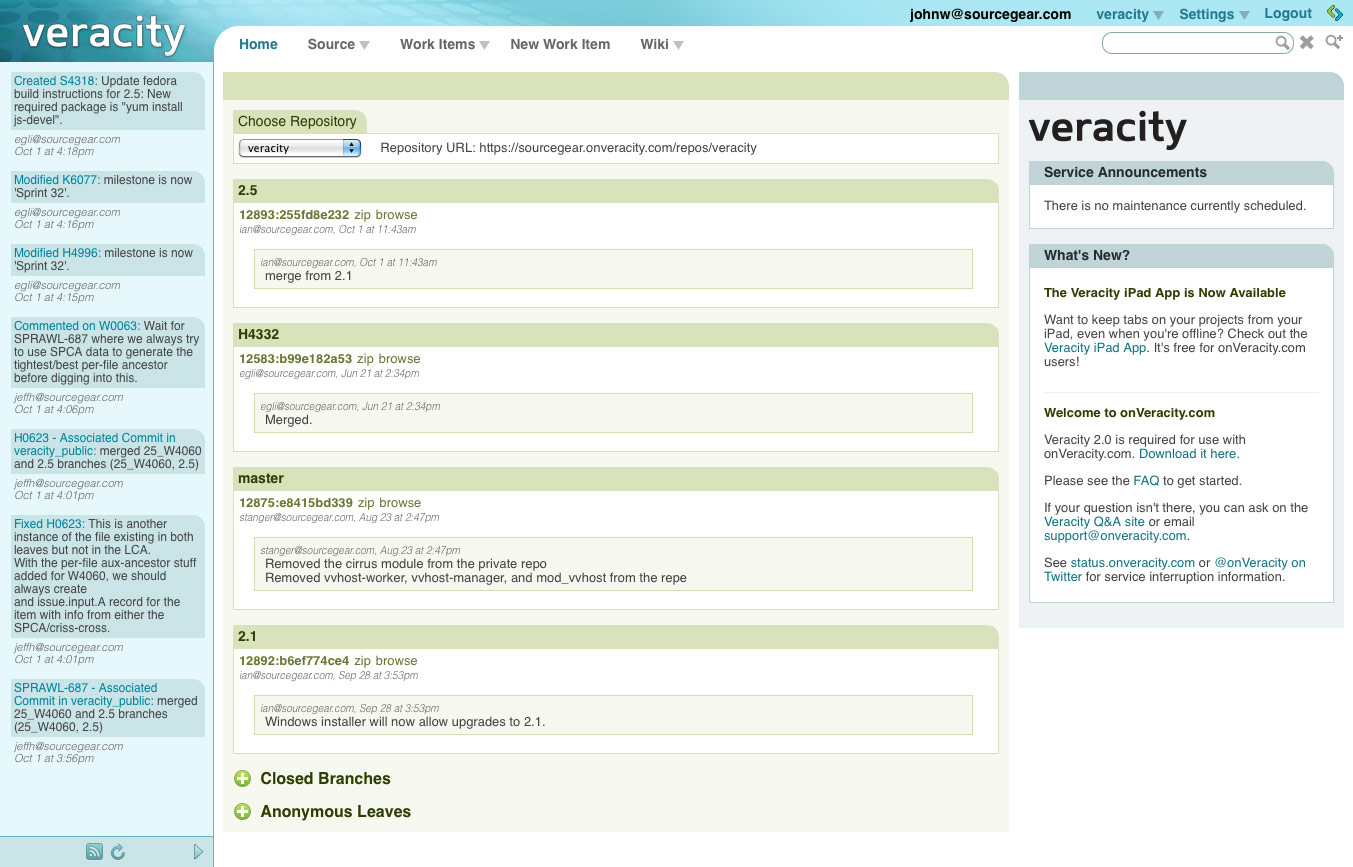Click into the search input field
Image resolution: width=1353 pixels, height=867 pixels.
coord(1187,43)
